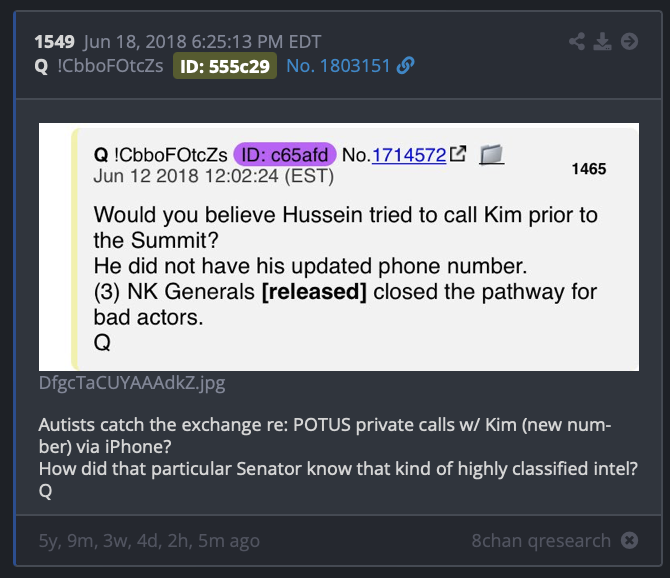Open embedded post link 1714572
The image size is (670, 578).
click(409, 155)
